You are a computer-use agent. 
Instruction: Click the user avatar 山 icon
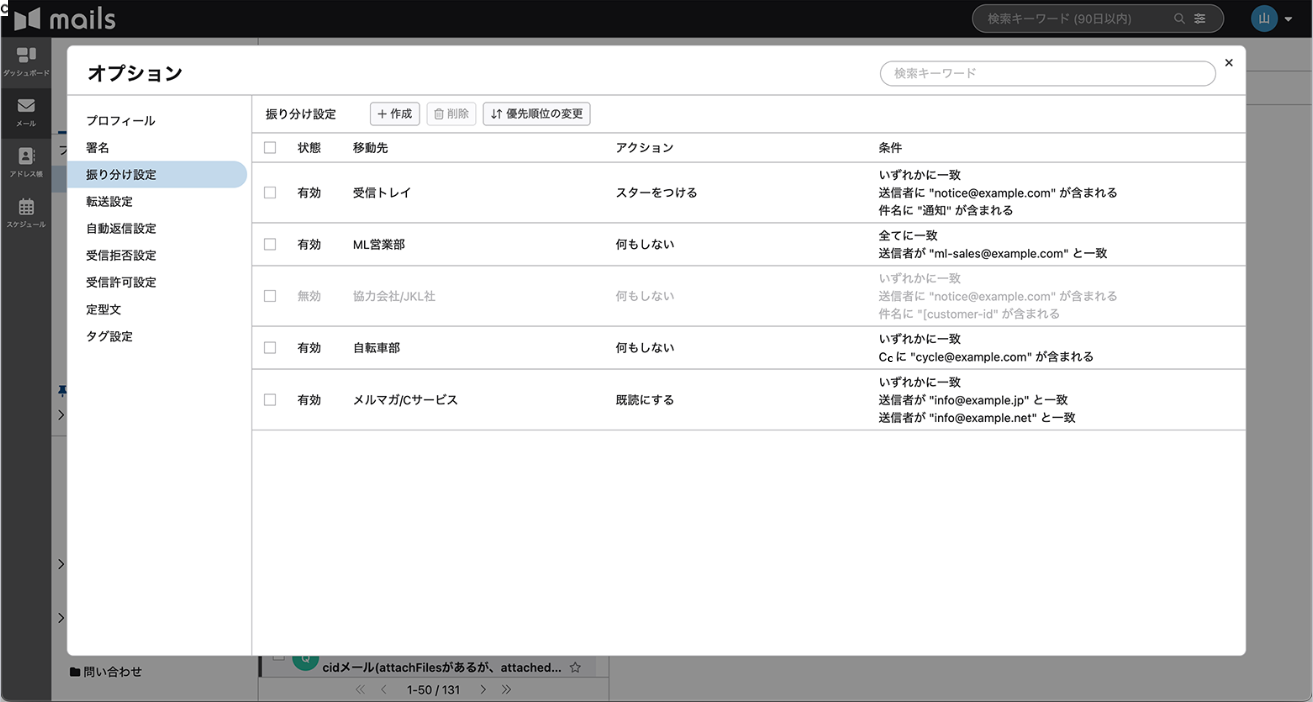1264,19
